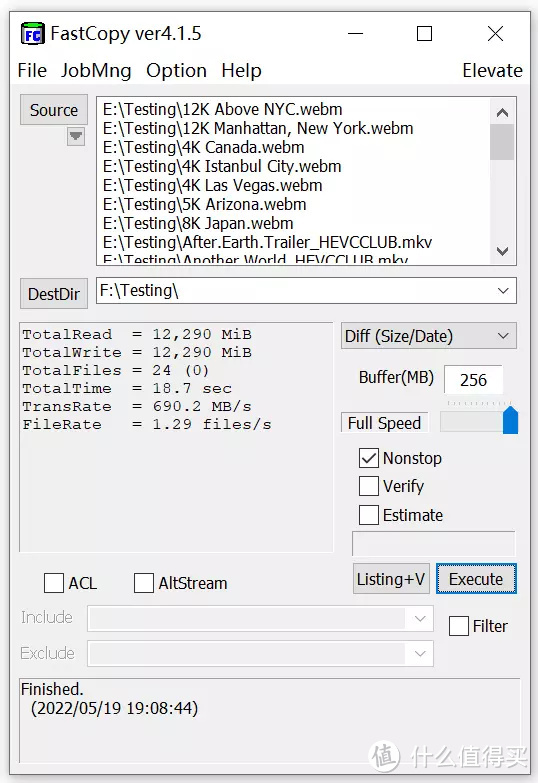The height and width of the screenshot is (783, 538).
Task: Open the JobMng menu
Action: (96, 71)
